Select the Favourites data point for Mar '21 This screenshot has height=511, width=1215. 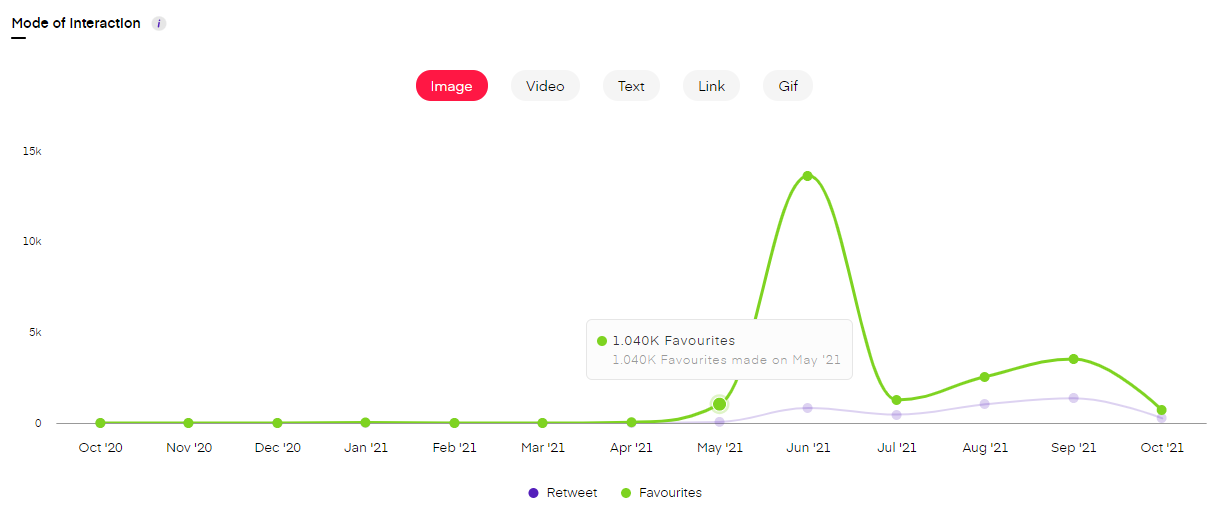[x=542, y=423]
